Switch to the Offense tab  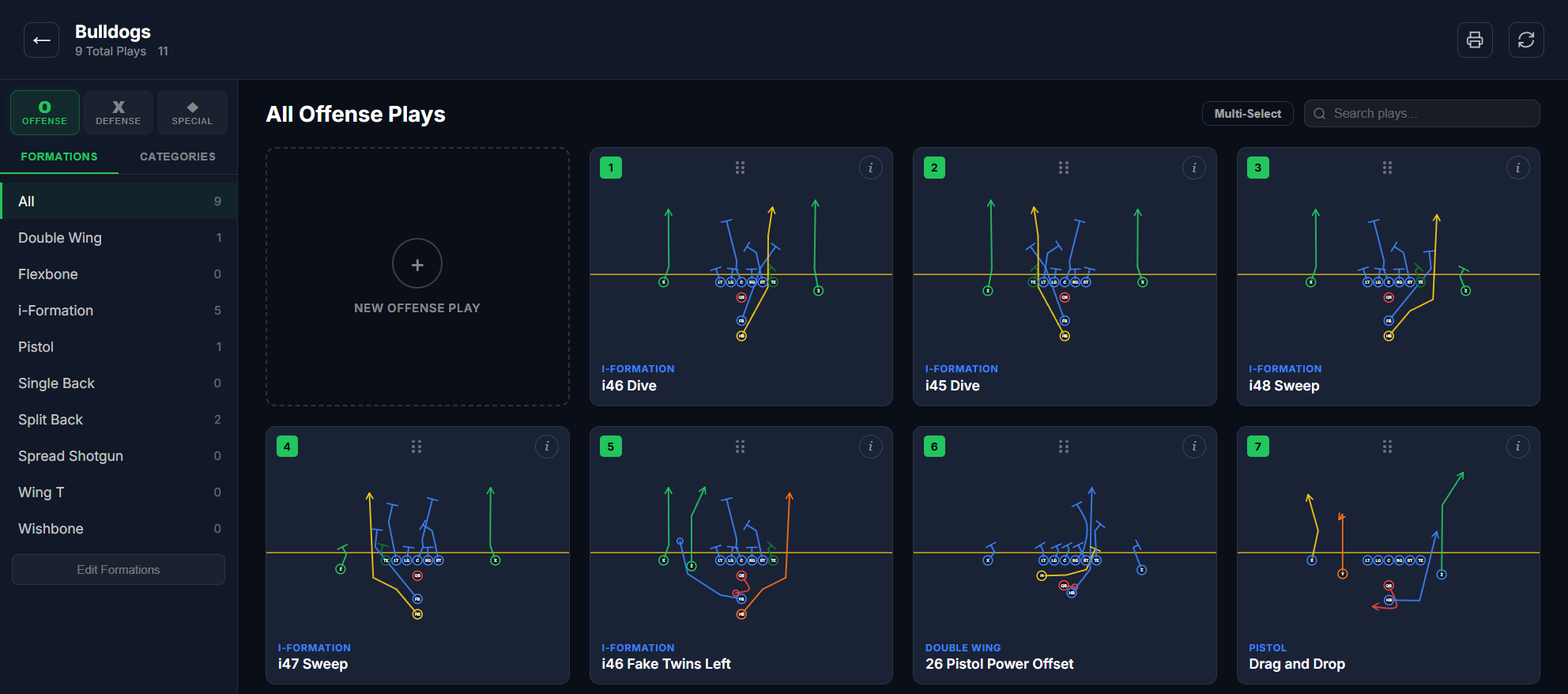45,112
